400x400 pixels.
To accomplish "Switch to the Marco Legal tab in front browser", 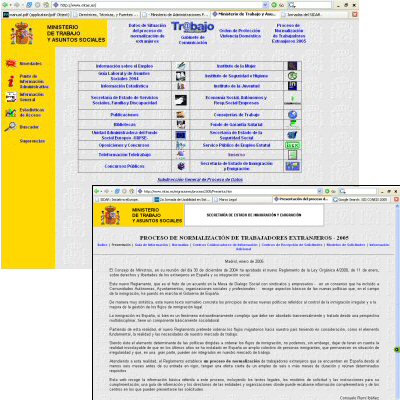I will (x=242, y=199).
